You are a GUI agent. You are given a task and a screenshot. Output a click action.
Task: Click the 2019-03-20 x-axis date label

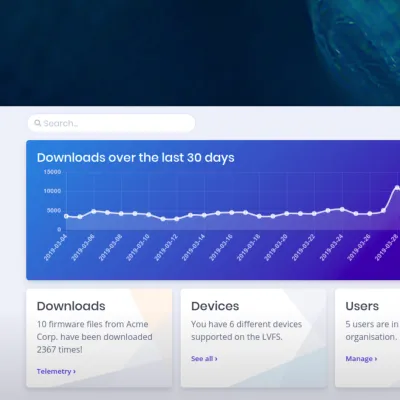coord(276,248)
